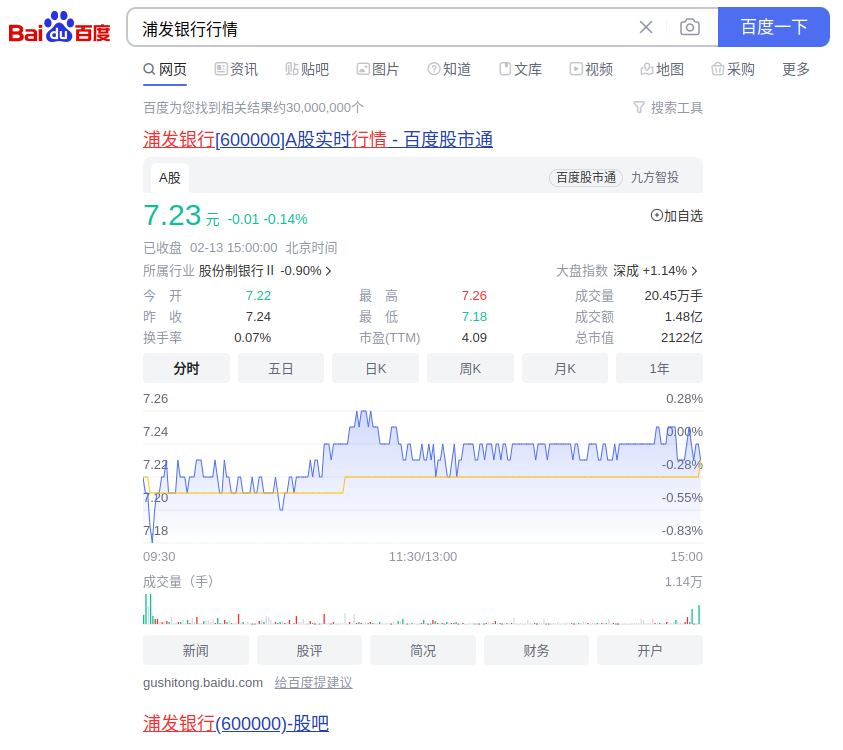Open the 浦发银行[600000]A股实时行情 result link

coord(318,140)
